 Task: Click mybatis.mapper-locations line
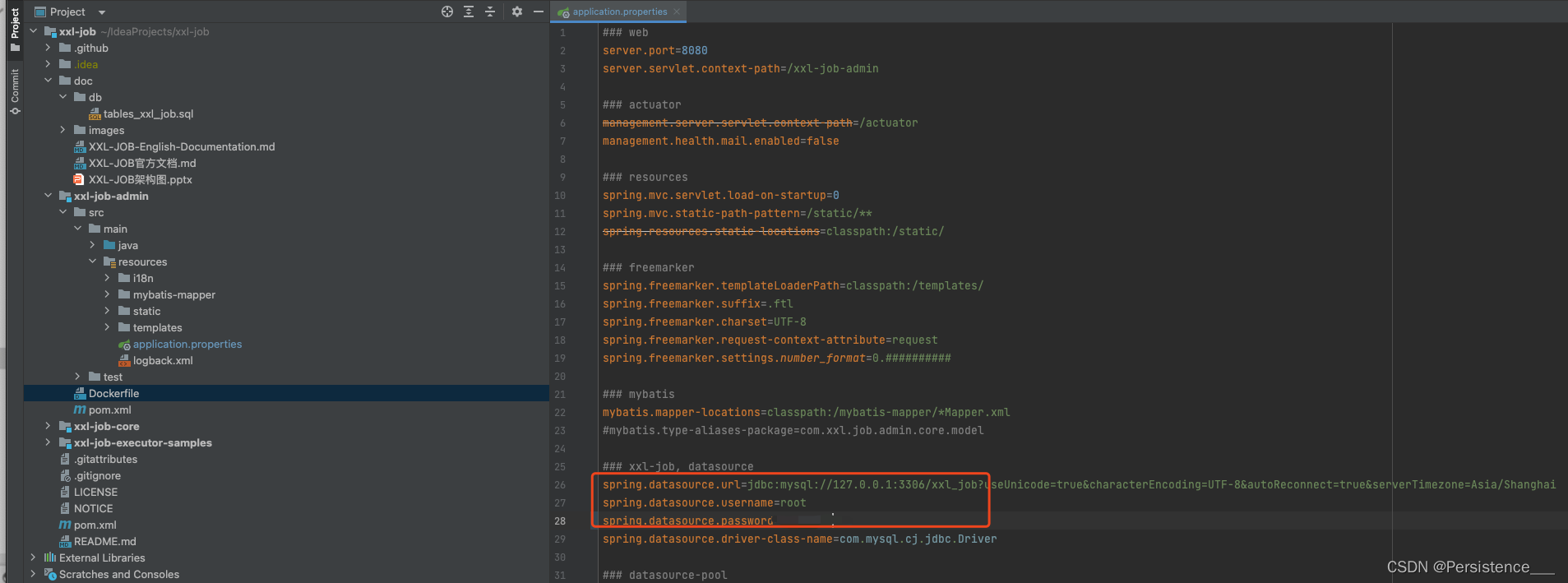click(x=806, y=412)
